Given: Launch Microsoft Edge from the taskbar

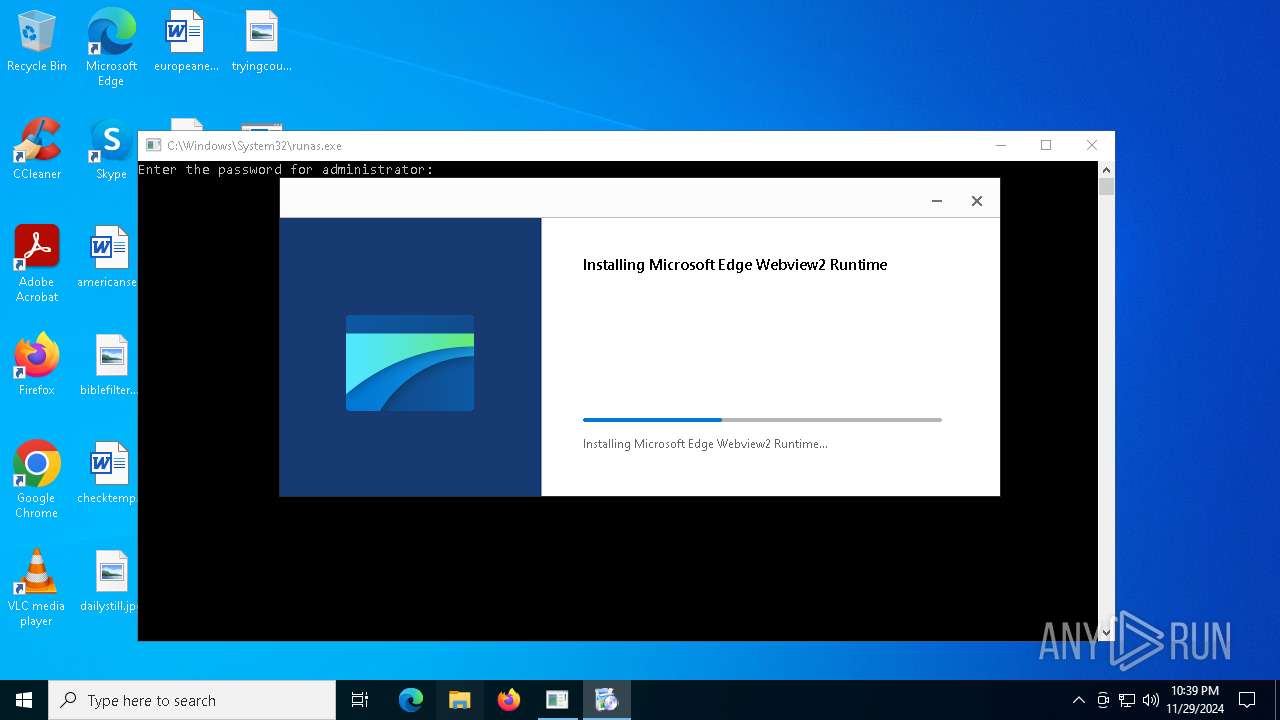Looking at the screenshot, I should [x=411, y=700].
